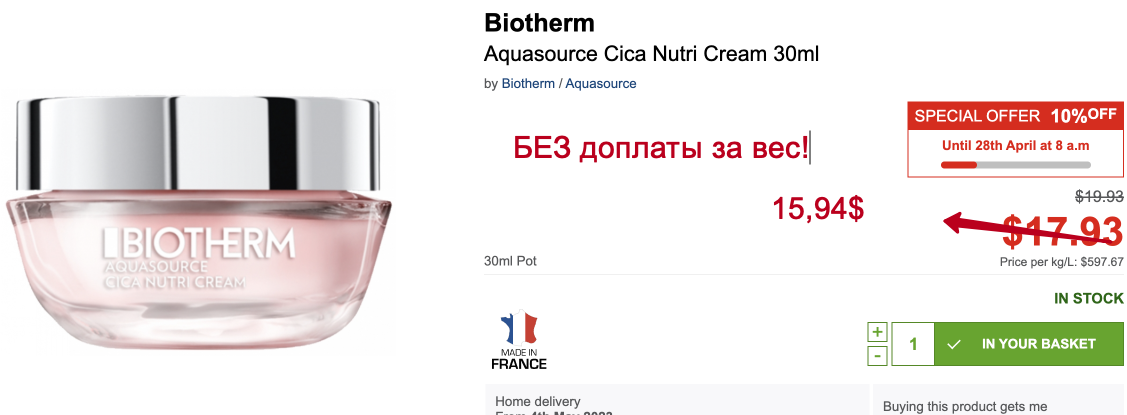
Task: Click the IN STOCK status label
Action: (x=1089, y=298)
